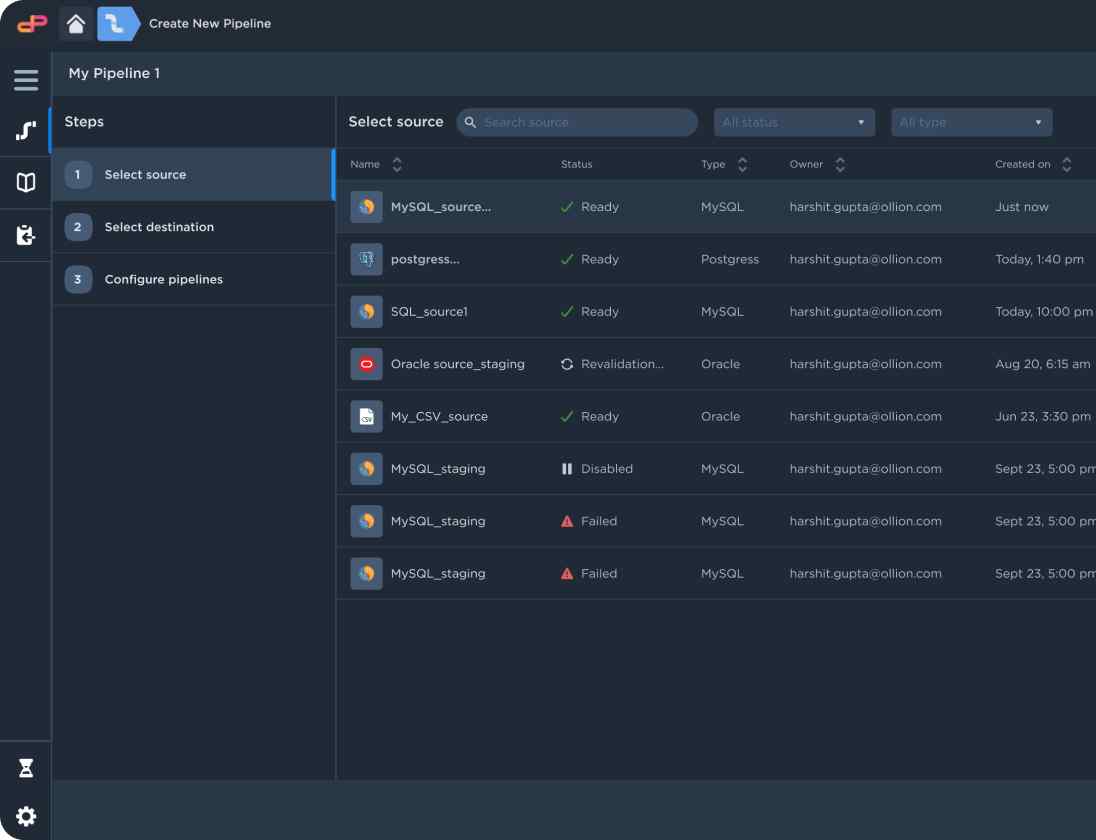The height and width of the screenshot is (840, 1096).
Task: Click the Disabled status text
Action: coord(607,469)
